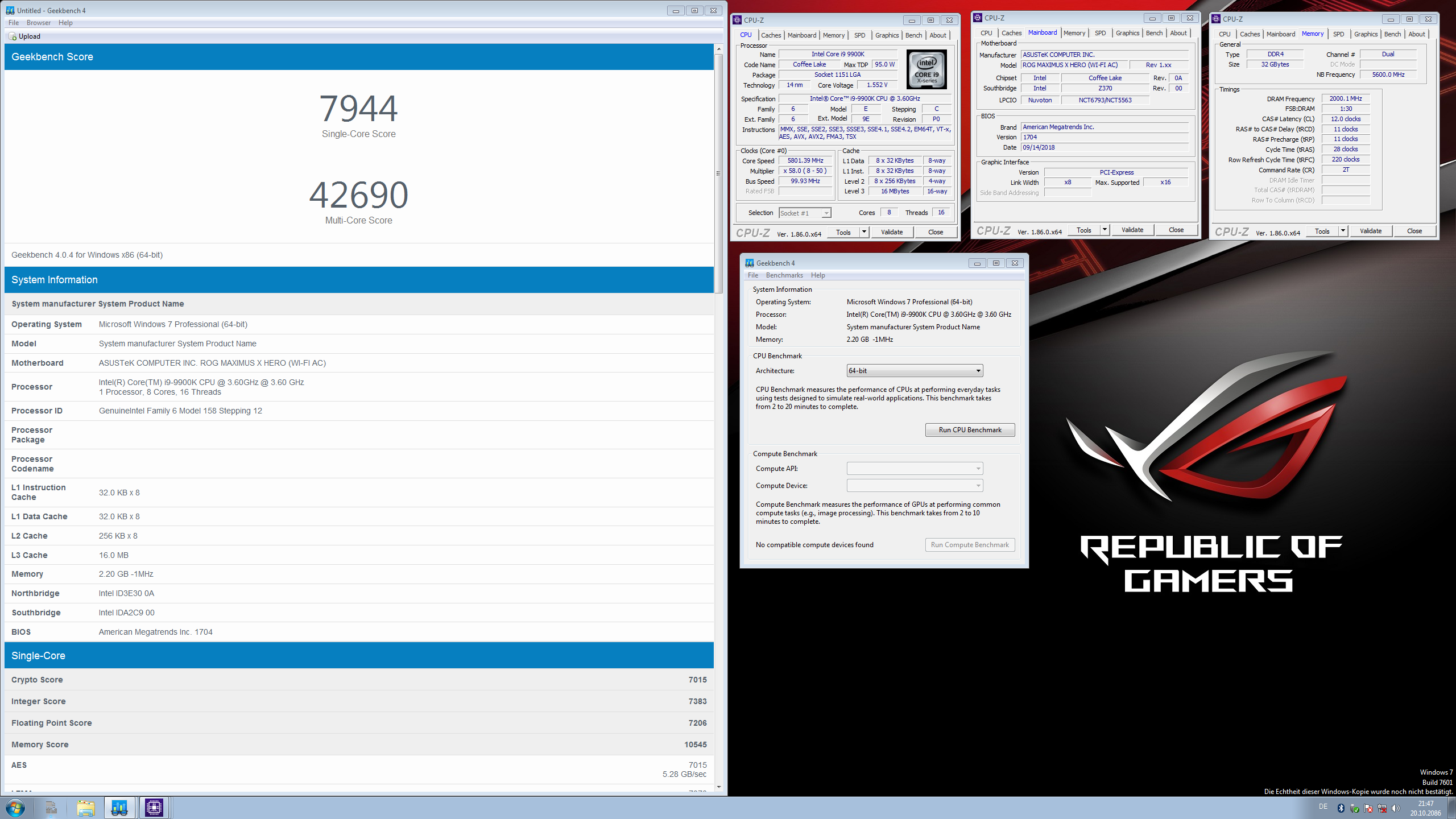Open the Selection Socket #1 dropdown
Image resolution: width=1456 pixels, height=819 pixels.
pyautogui.click(x=805, y=213)
